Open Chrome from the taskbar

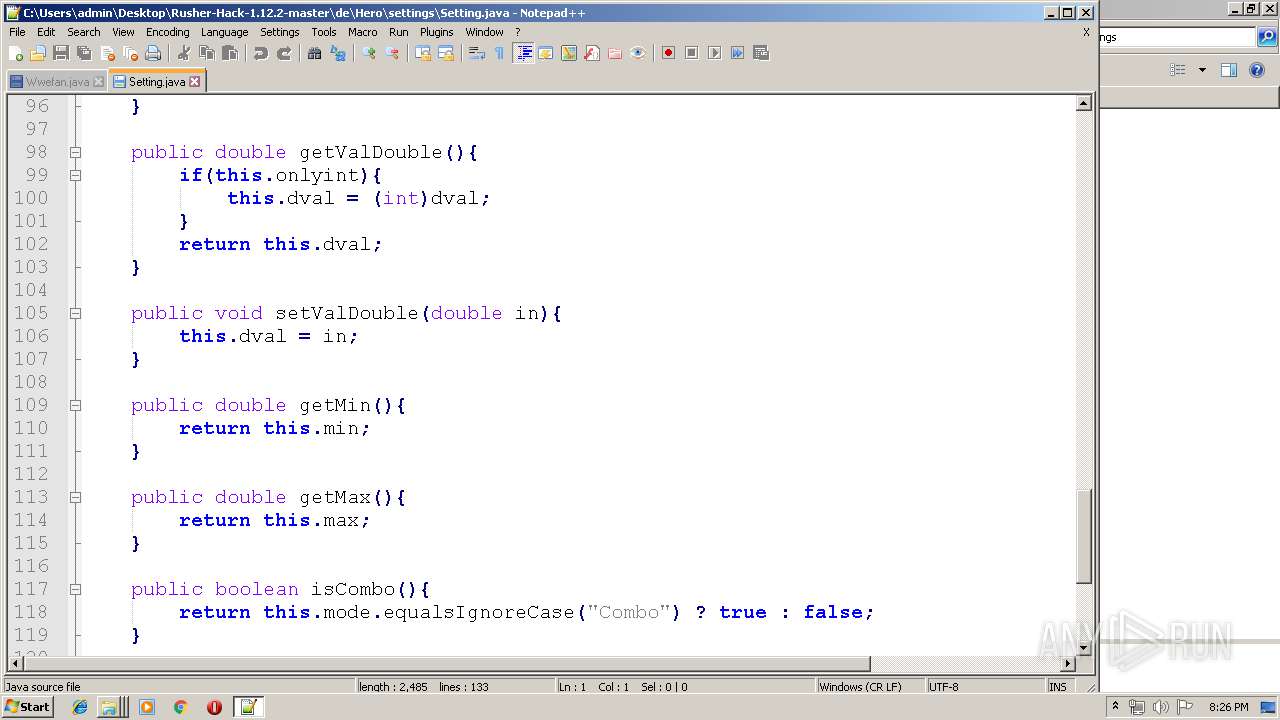(x=180, y=707)
